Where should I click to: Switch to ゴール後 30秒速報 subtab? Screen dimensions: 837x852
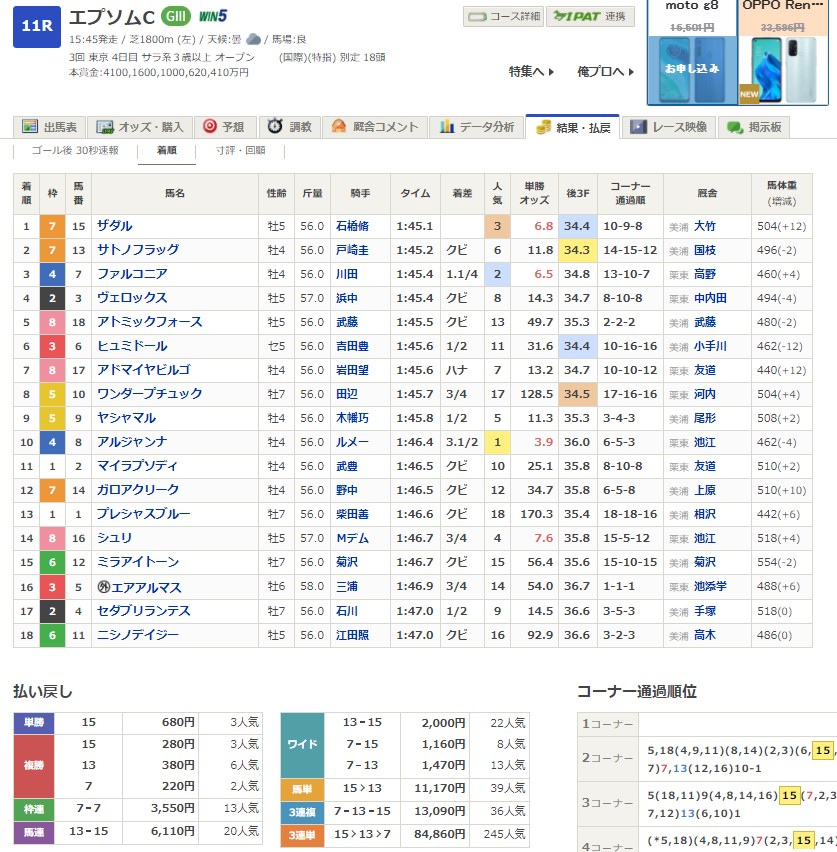tap(75, 150)
